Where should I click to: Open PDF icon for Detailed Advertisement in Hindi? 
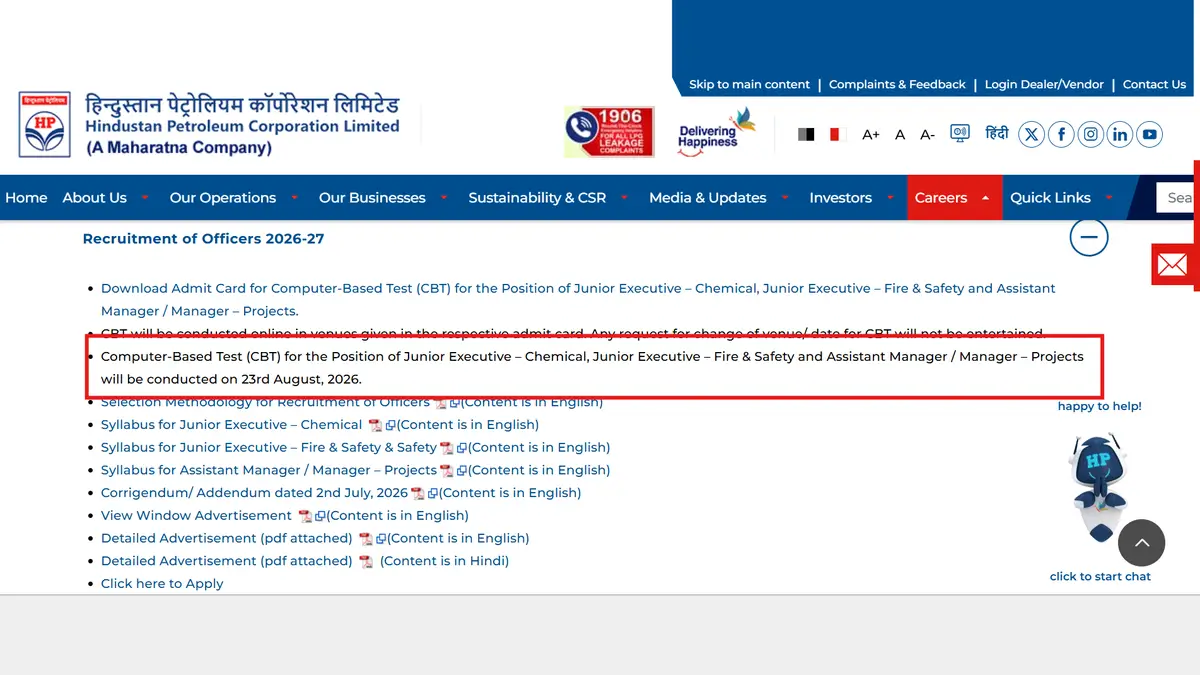[366, 562]
